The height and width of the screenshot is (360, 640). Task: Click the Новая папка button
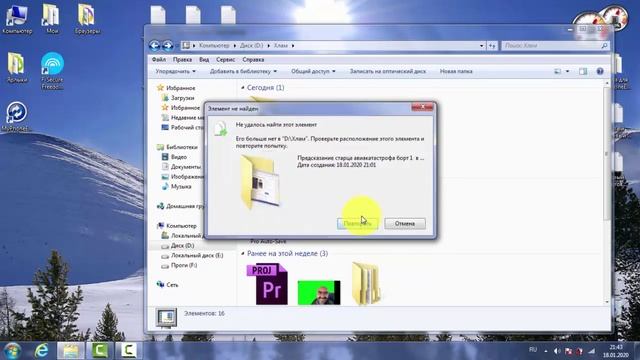(456, 71)
